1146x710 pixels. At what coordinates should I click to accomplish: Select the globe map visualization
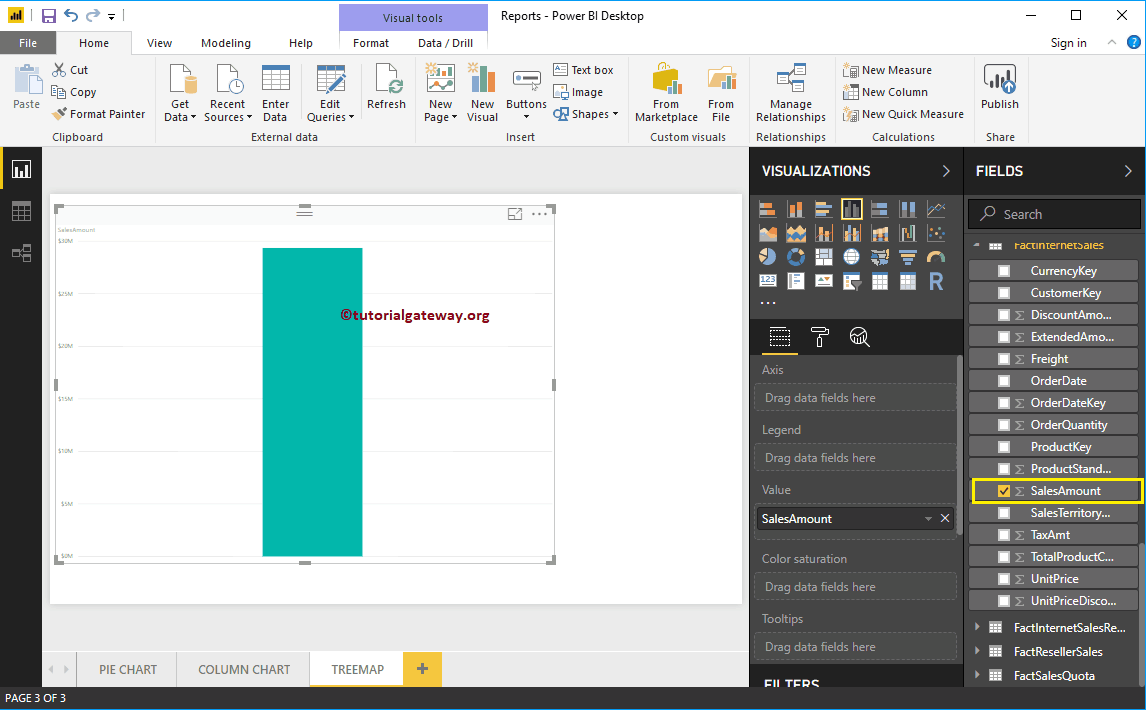851,257
